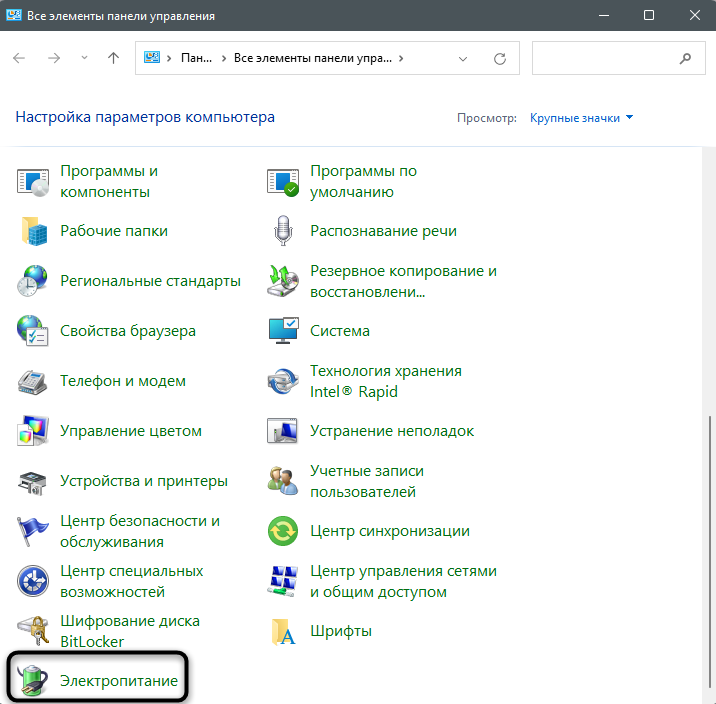Open 'Свойства браузера' link

pos(128,331)
